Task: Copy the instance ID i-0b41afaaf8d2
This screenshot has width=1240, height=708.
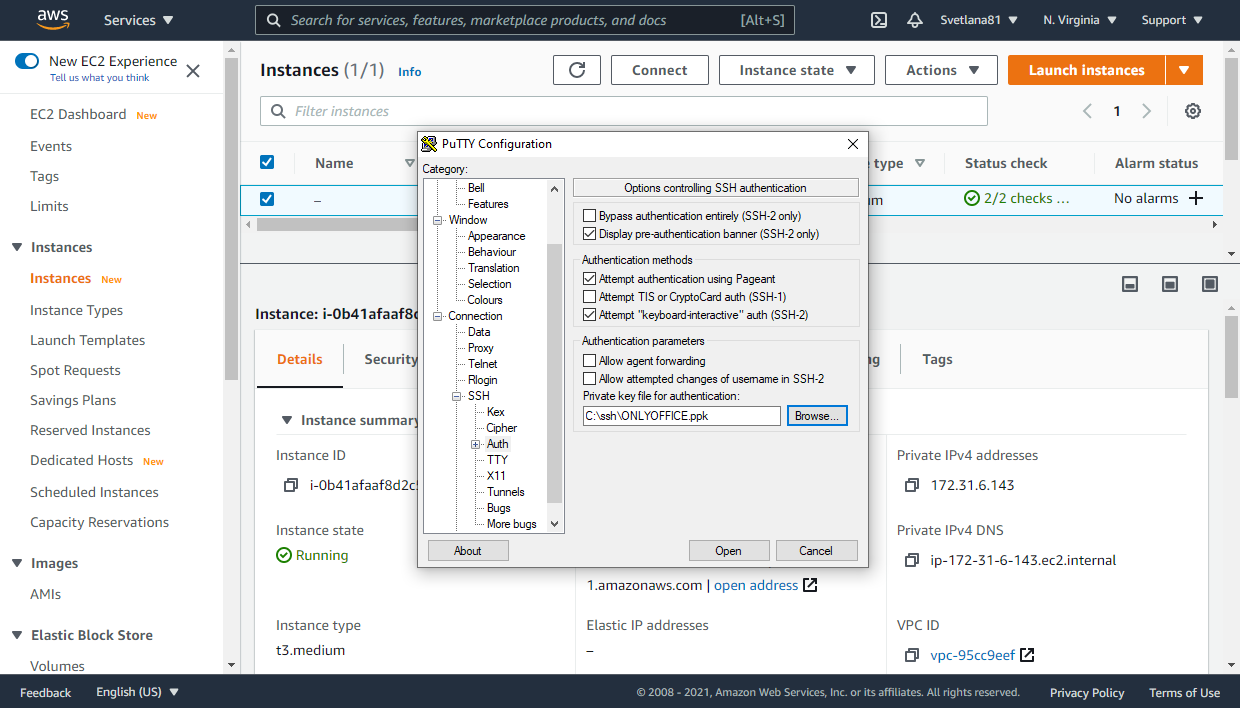Action: click(290, 485)
